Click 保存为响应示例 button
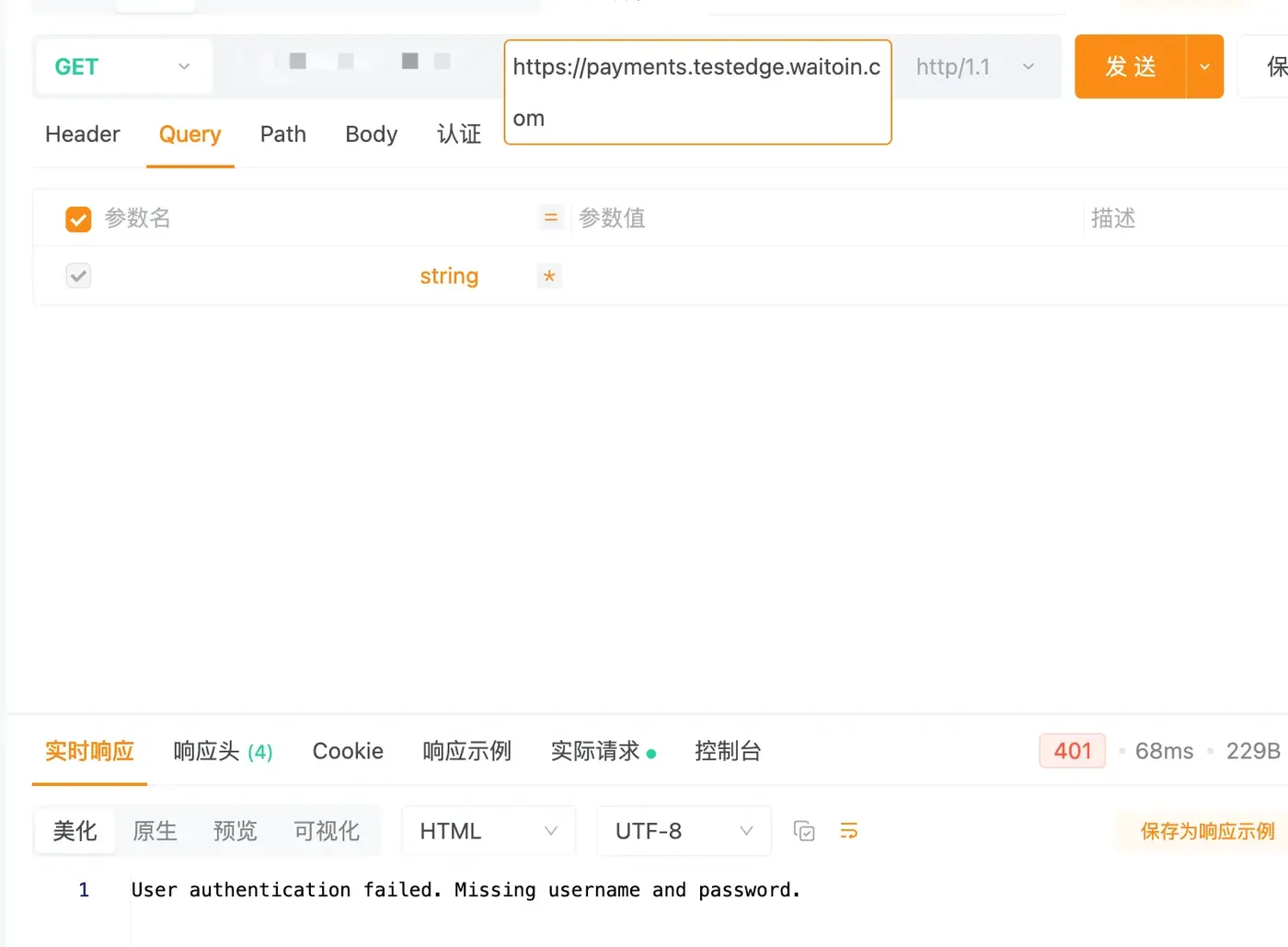1288x947 pixels. coord(1208,832)
